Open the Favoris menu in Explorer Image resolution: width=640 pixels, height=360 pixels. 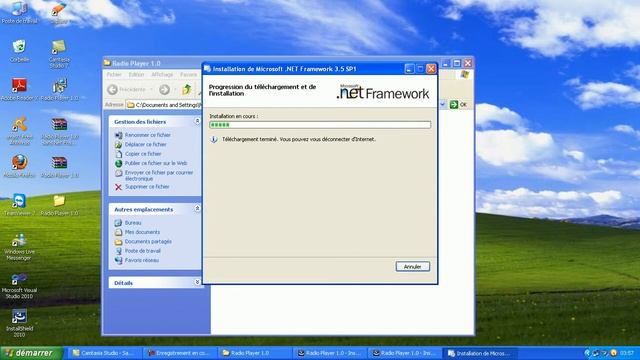point(189,75)
